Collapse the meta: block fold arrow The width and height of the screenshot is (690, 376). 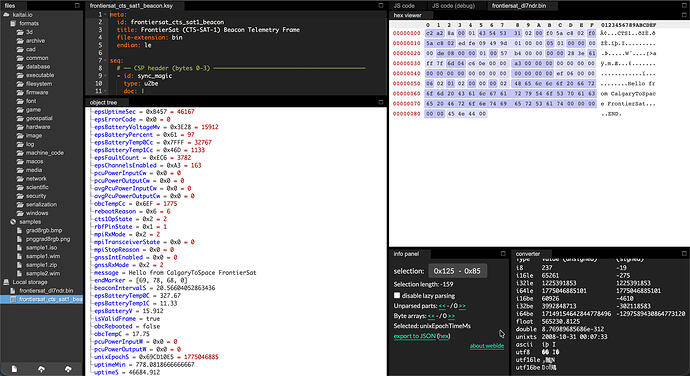pos(106,15)
